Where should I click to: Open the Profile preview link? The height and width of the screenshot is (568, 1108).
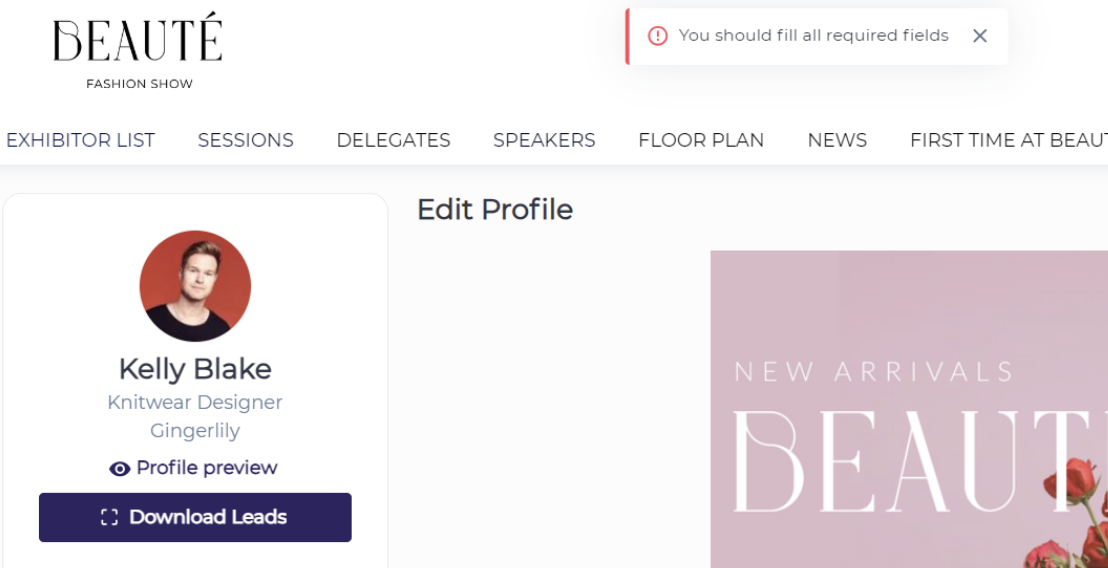click(207, 468)
